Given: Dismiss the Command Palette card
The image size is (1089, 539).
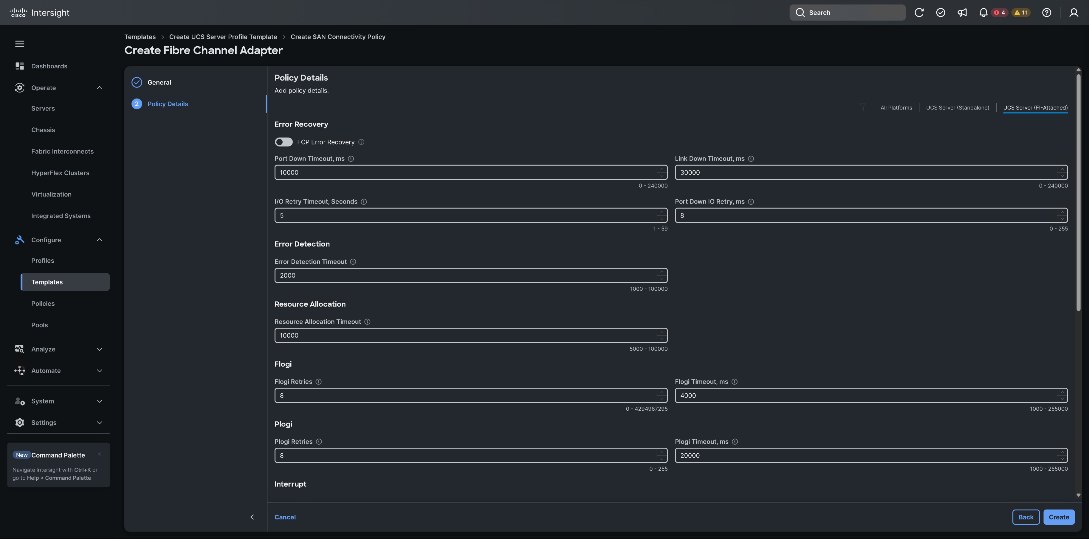Looking at the screenshot, I should click(x=99, y=455).
